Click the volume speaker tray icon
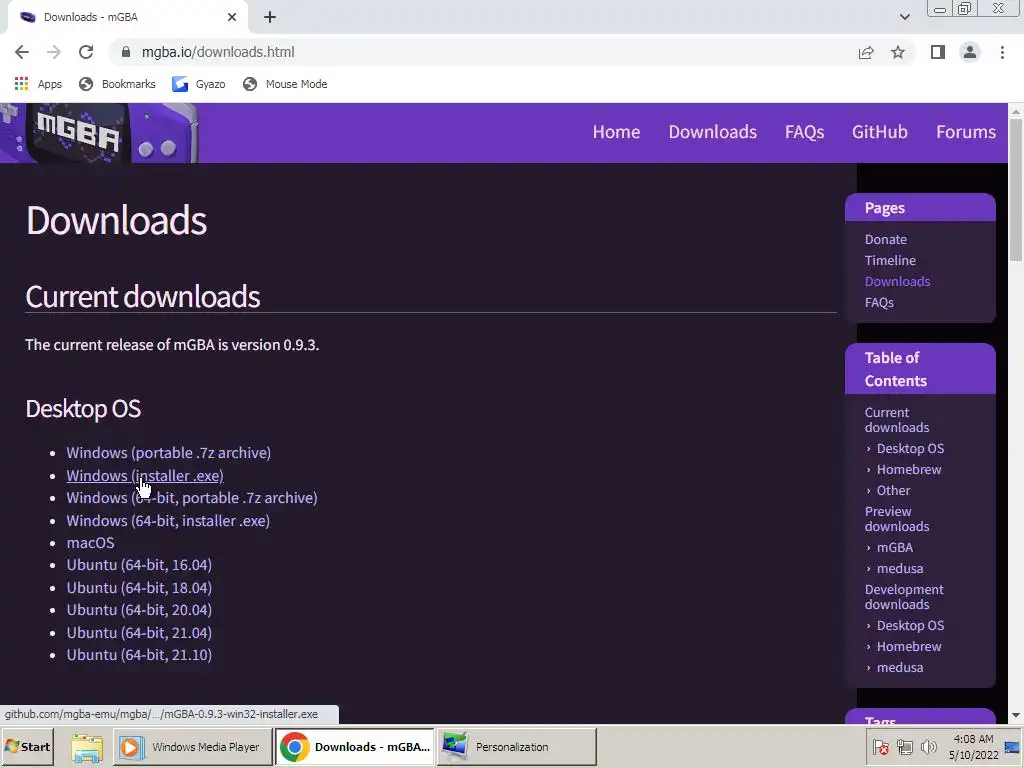 point(928,747)
